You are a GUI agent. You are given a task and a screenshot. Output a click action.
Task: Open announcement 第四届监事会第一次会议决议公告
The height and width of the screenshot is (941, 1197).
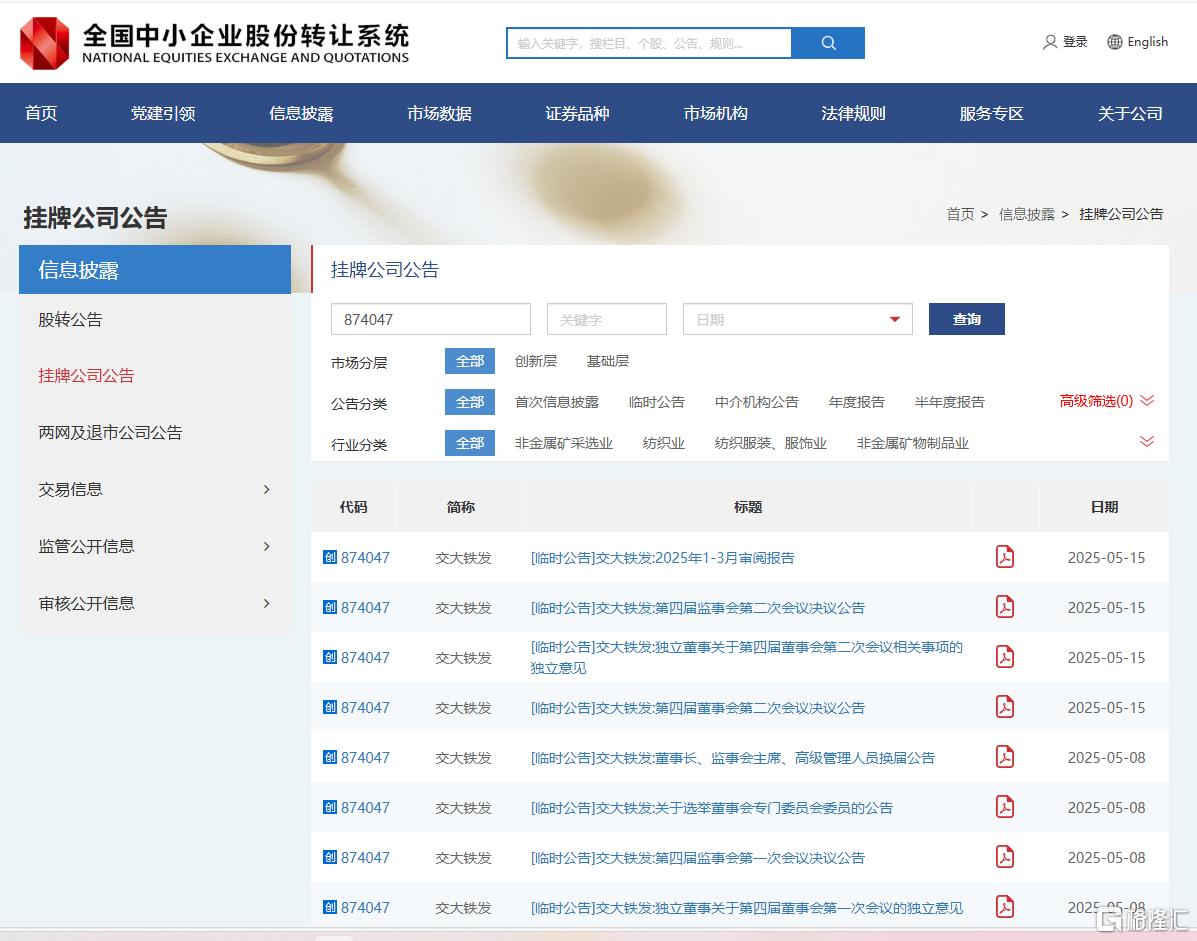tap(698, 858)
